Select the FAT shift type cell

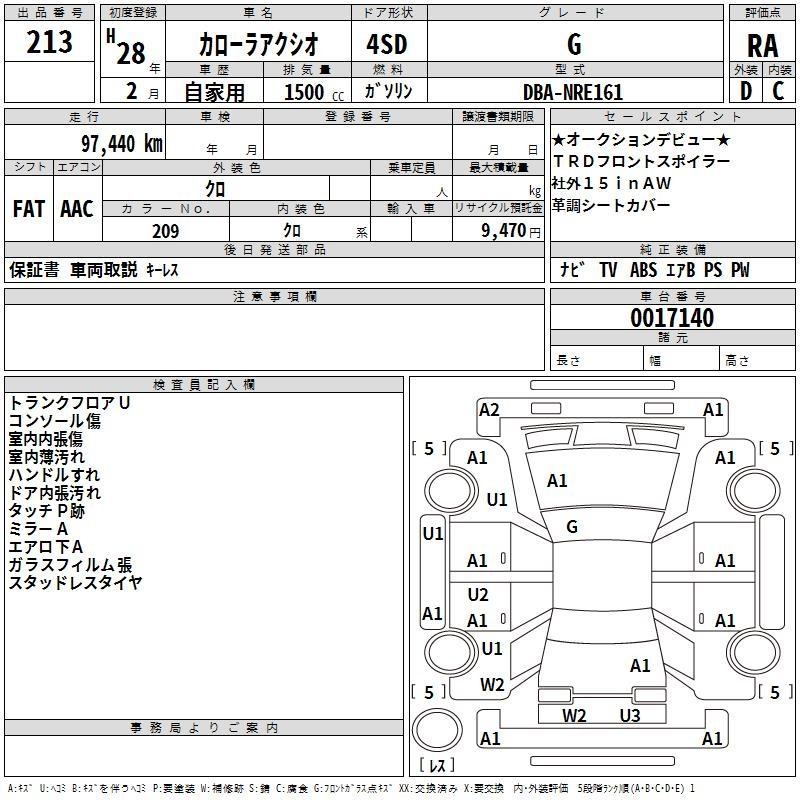pos(28,208)
